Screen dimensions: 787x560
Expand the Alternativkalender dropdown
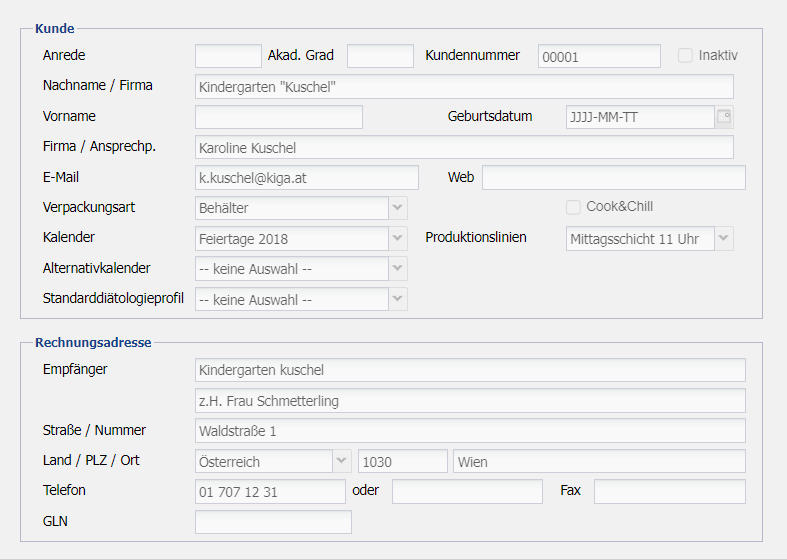398,268
